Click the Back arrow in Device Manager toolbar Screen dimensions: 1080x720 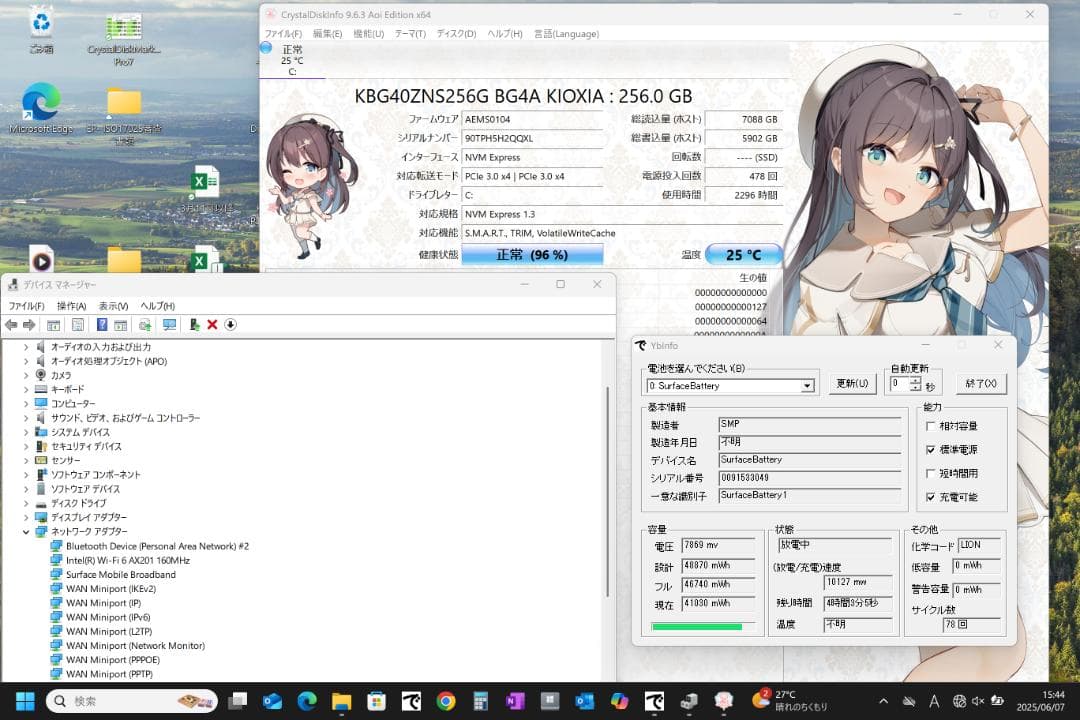coord(11,325)
